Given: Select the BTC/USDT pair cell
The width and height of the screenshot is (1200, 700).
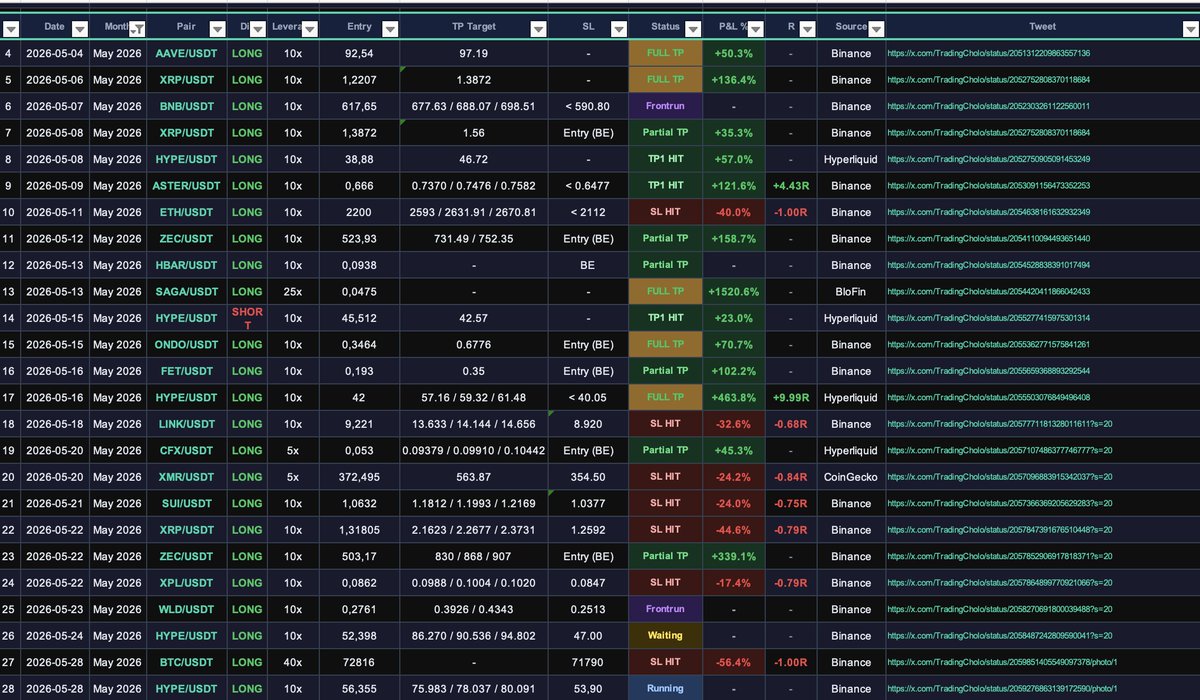Looking at the screenshot, I should (186, 662).
